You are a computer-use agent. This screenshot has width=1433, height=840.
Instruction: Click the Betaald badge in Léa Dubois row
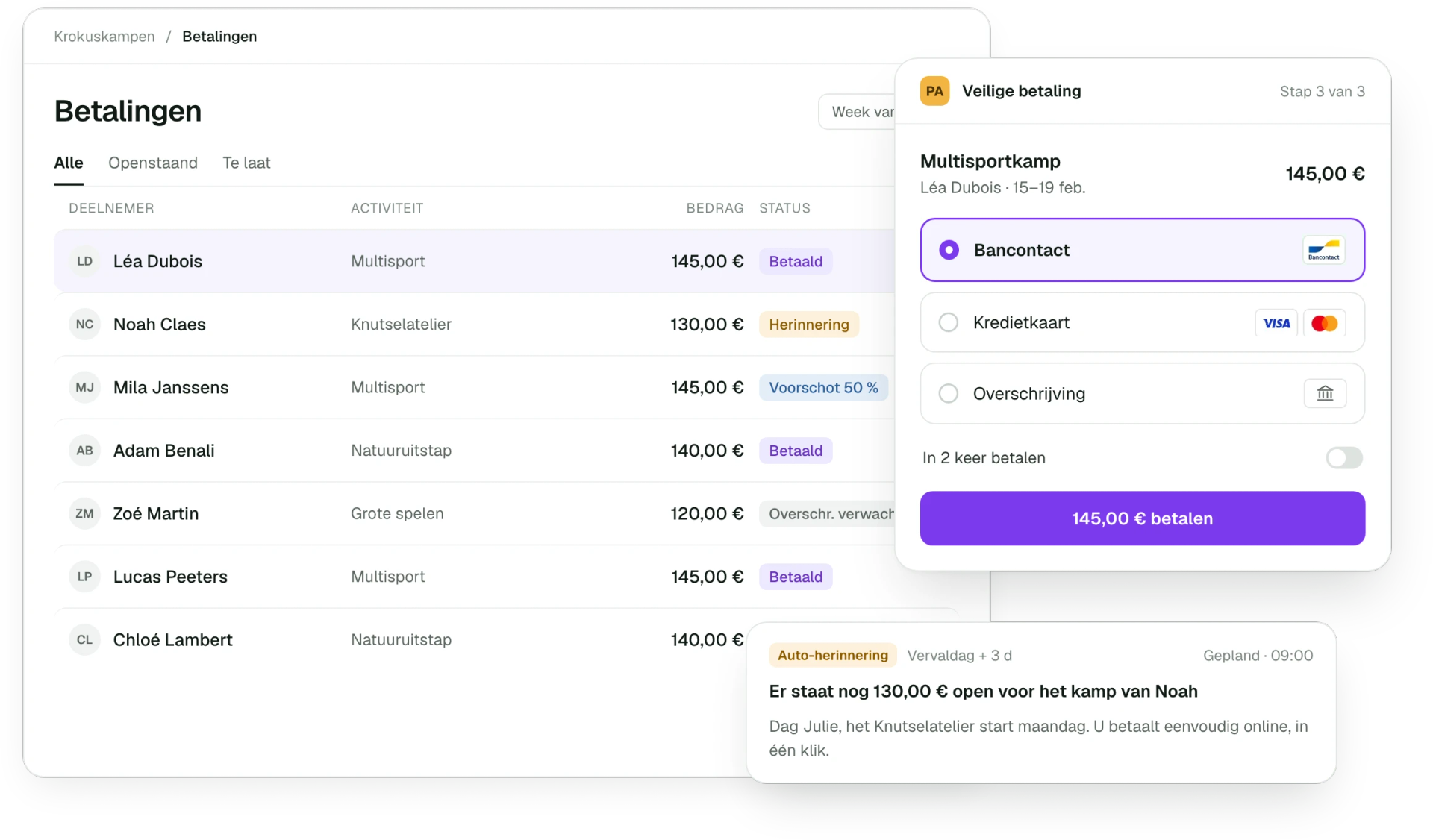click(796, 261)
